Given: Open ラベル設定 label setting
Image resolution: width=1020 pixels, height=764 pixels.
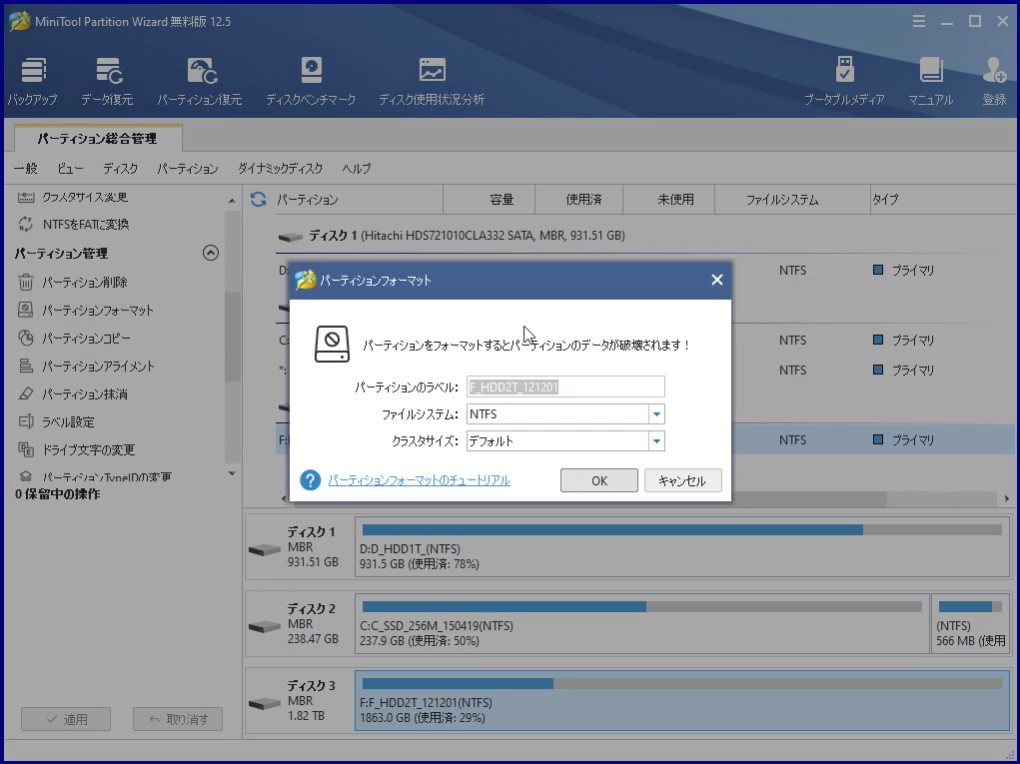Looking at the screenshot, I should tap(56, 422).
